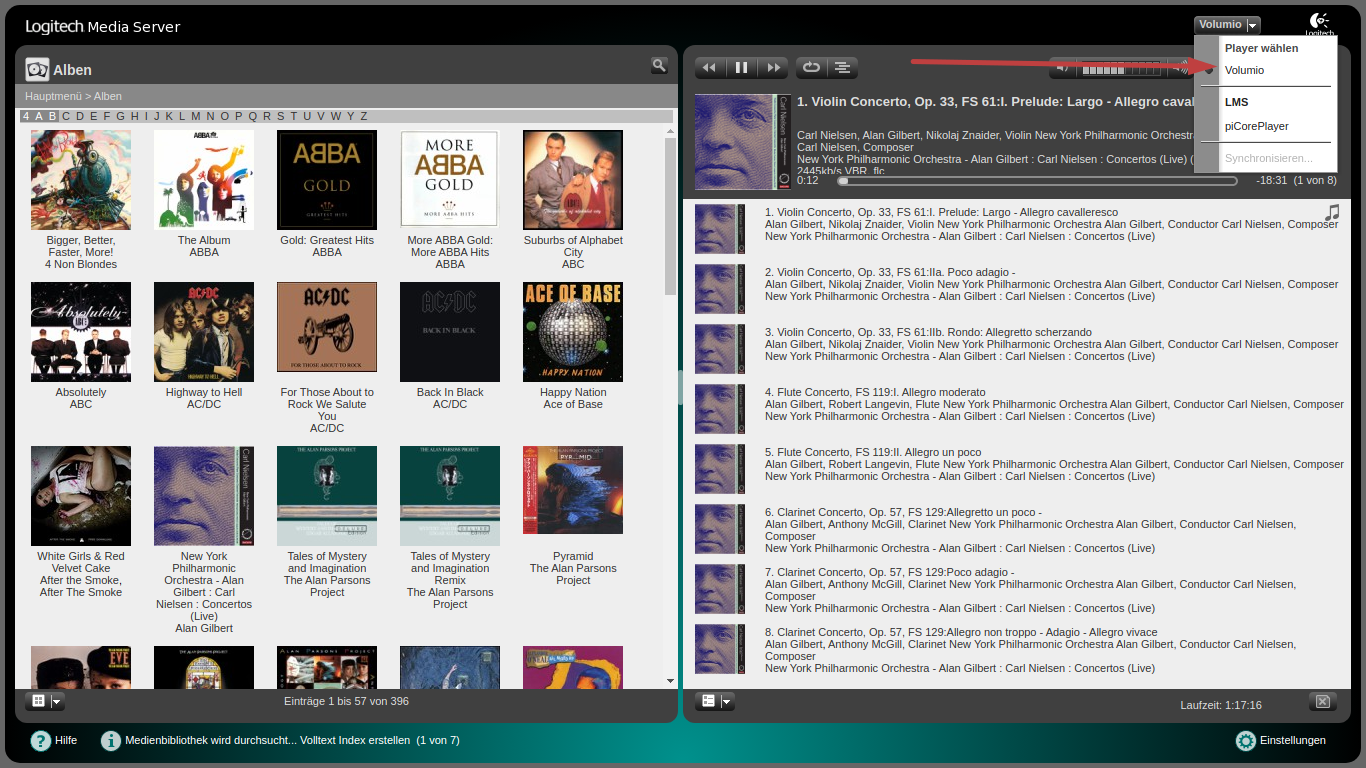Open The Album by ABBA cover
The width and height of the screenshot is (1366, 768).
tap(204, 180)
